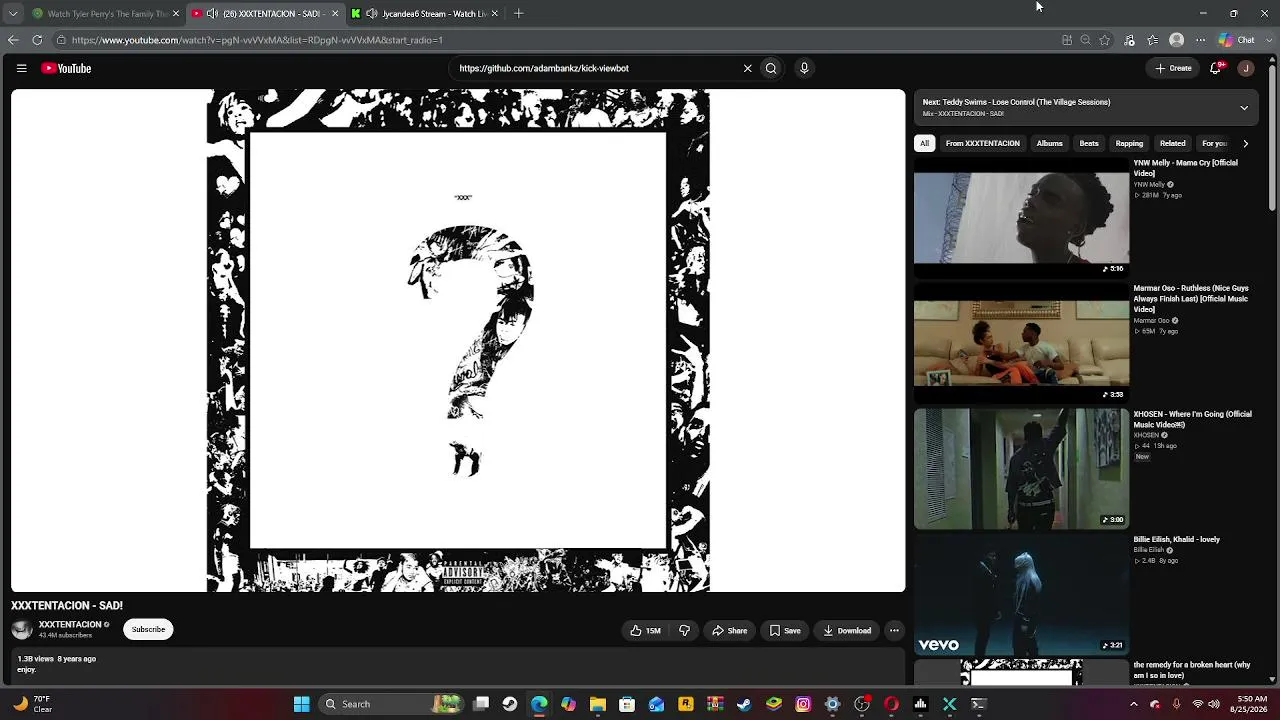The image size is (1280, 720).
Task: Open YouTube notifications bell
Action: [1216, 68]
